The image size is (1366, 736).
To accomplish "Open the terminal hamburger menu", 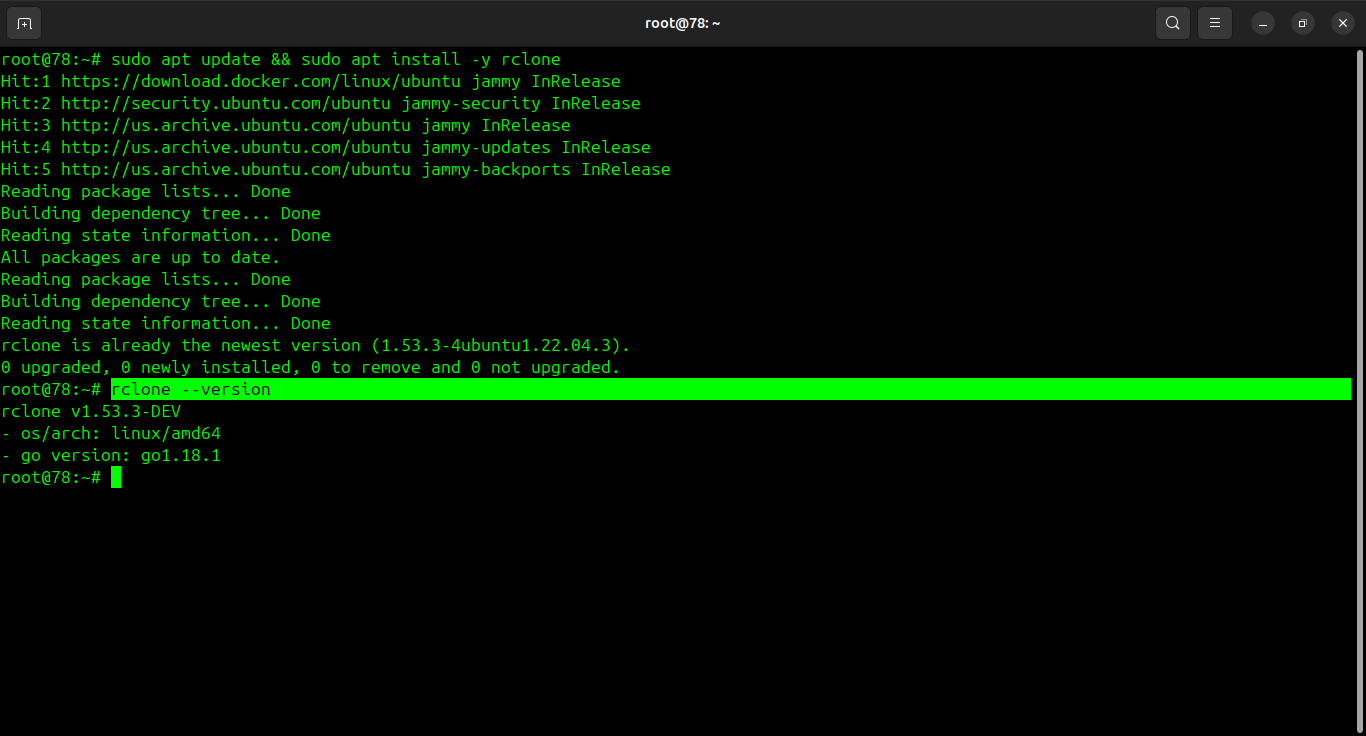I will 1215,23.
